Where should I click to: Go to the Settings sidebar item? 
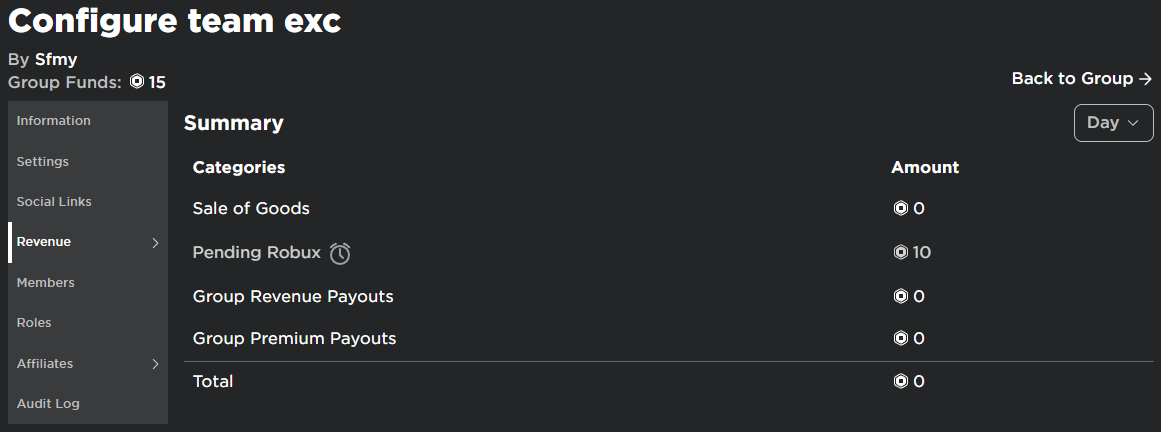(88, 162)
